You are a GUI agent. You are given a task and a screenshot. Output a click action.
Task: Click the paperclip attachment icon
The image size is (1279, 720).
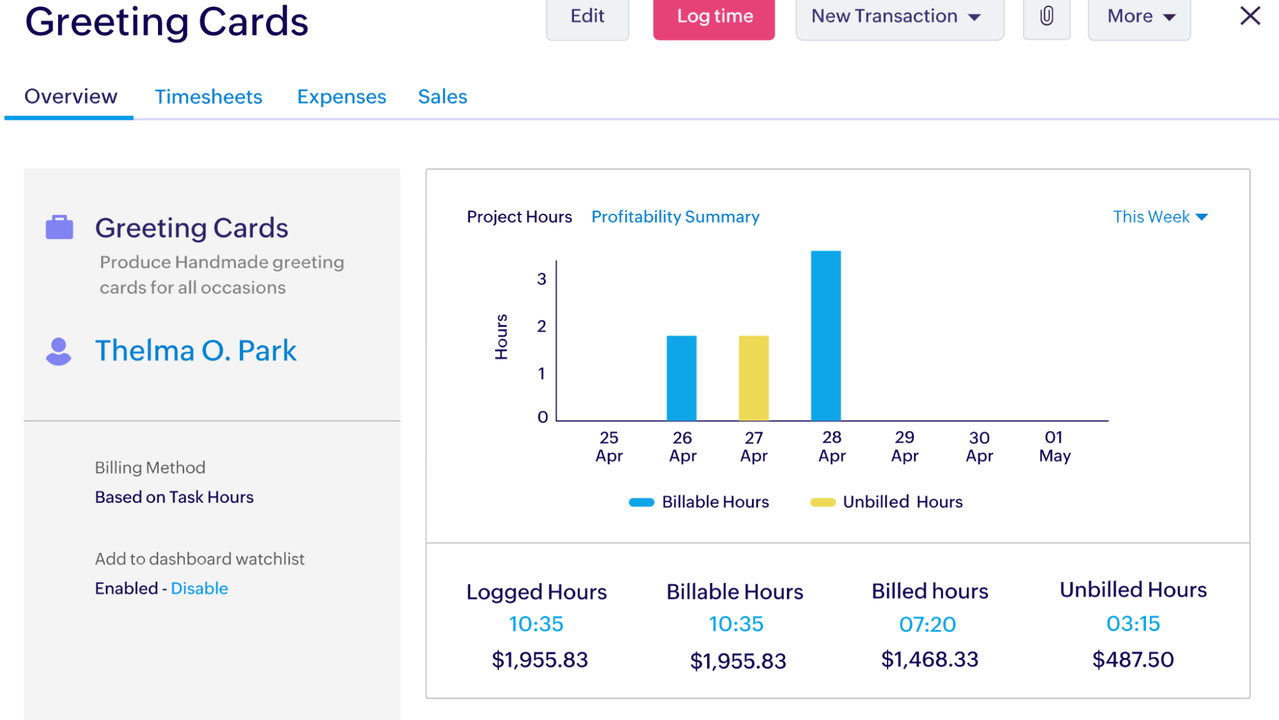[x=1046, y=17]
